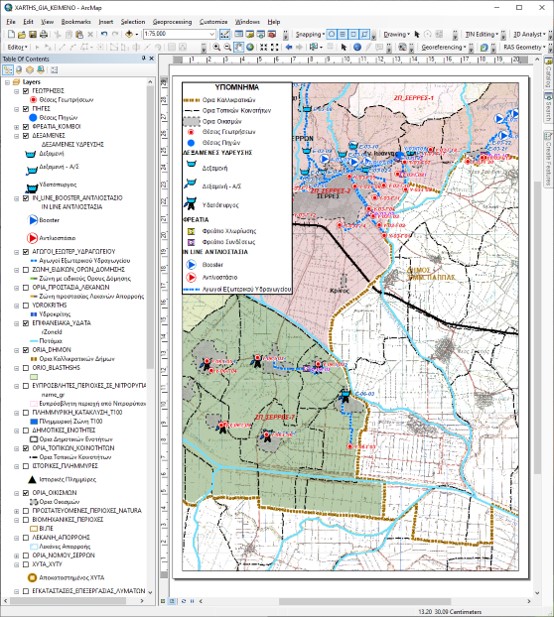The image size is (554, 617).
Task: Select the Zoom Out tool
Action: point(227,47)
